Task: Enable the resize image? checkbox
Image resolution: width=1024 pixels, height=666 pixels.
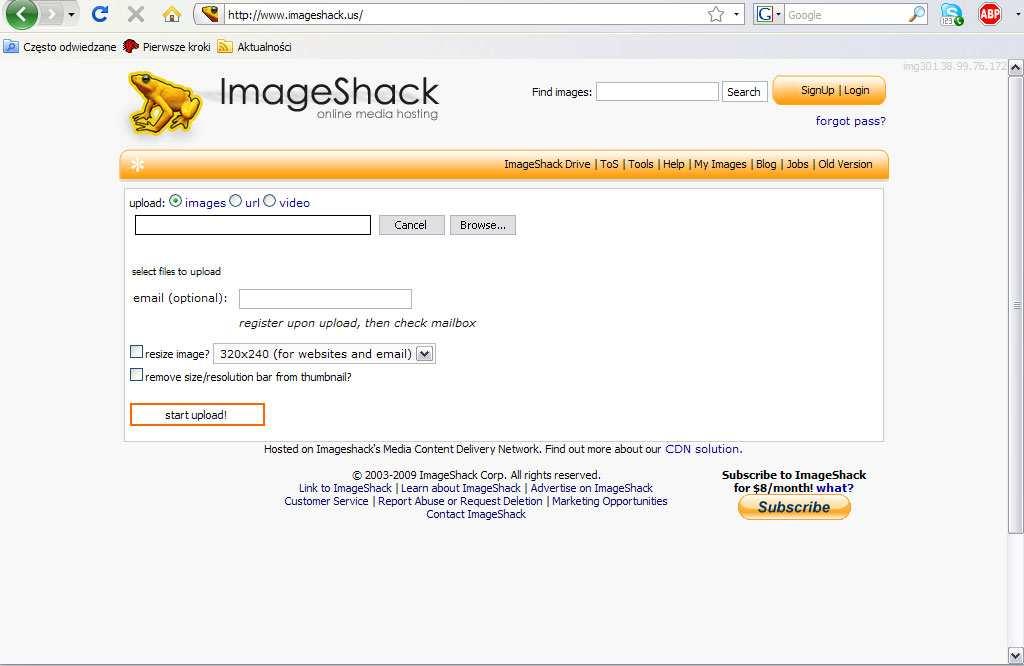Action: [136, 352]
